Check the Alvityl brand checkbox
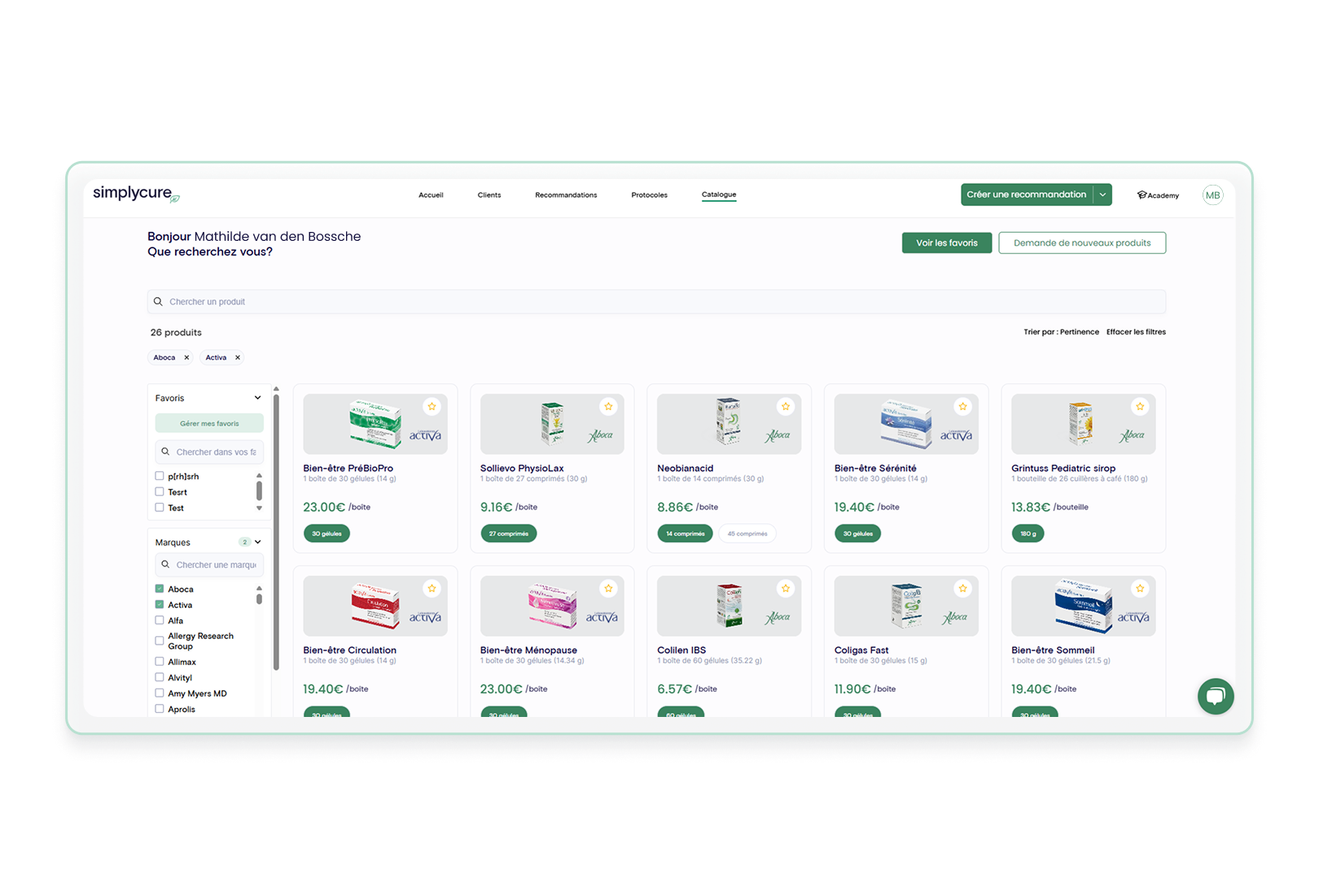1319x896 pixels. [x=160, y=677]
